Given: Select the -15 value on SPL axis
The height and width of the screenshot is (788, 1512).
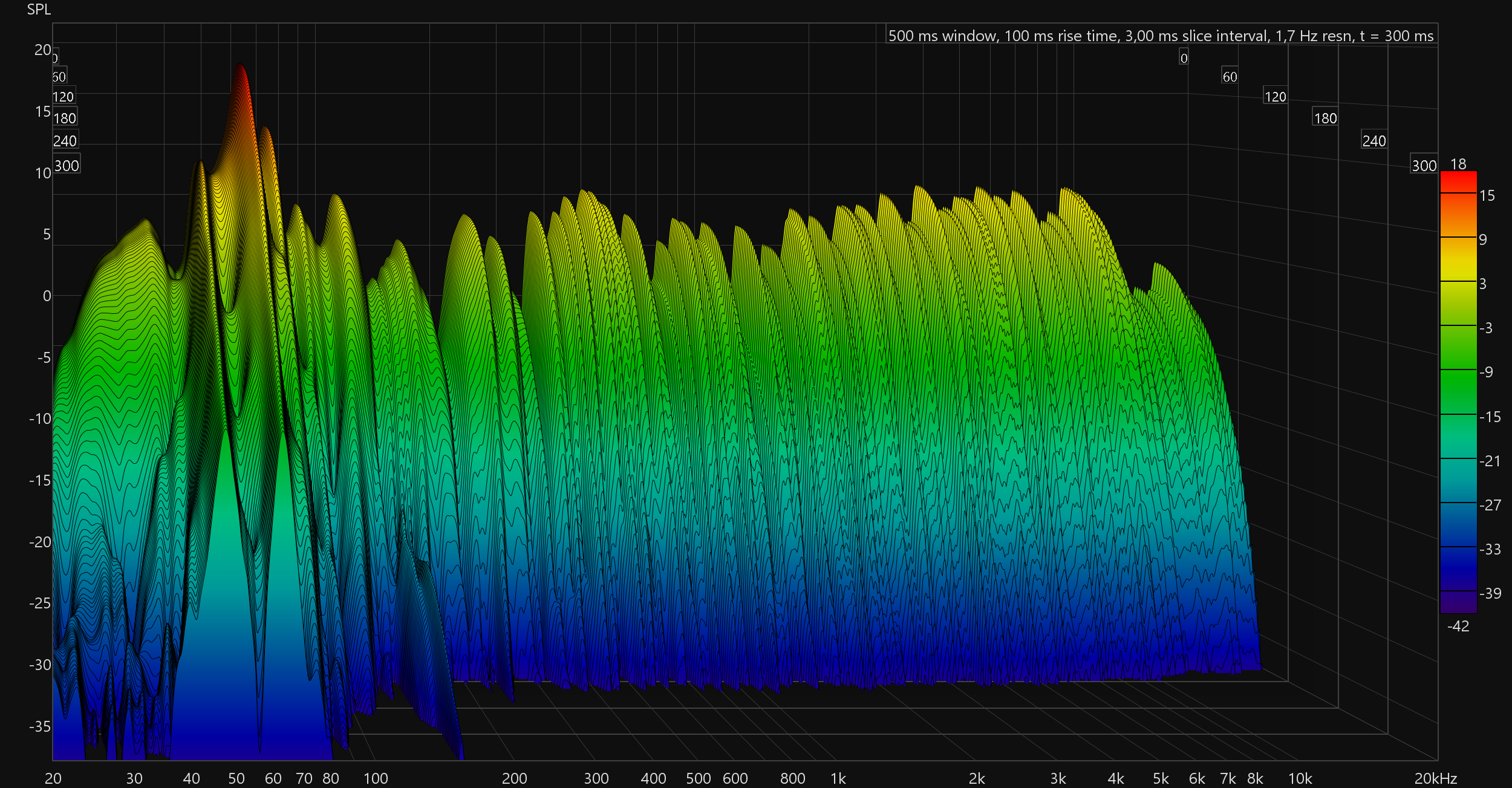Looking at the screenshot, I should pos(40,480).
